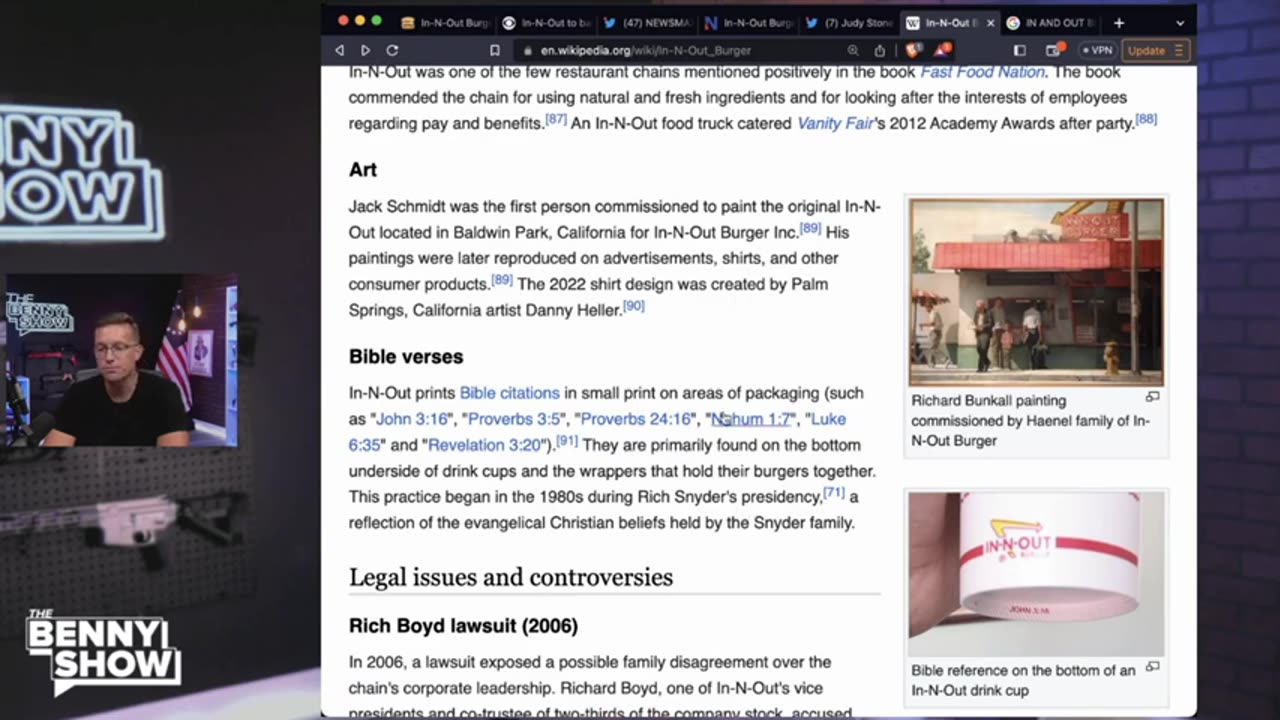
Task: Switch to the (47) NEWSMAX Twitter tab
Action: click(x=649, y=22)
